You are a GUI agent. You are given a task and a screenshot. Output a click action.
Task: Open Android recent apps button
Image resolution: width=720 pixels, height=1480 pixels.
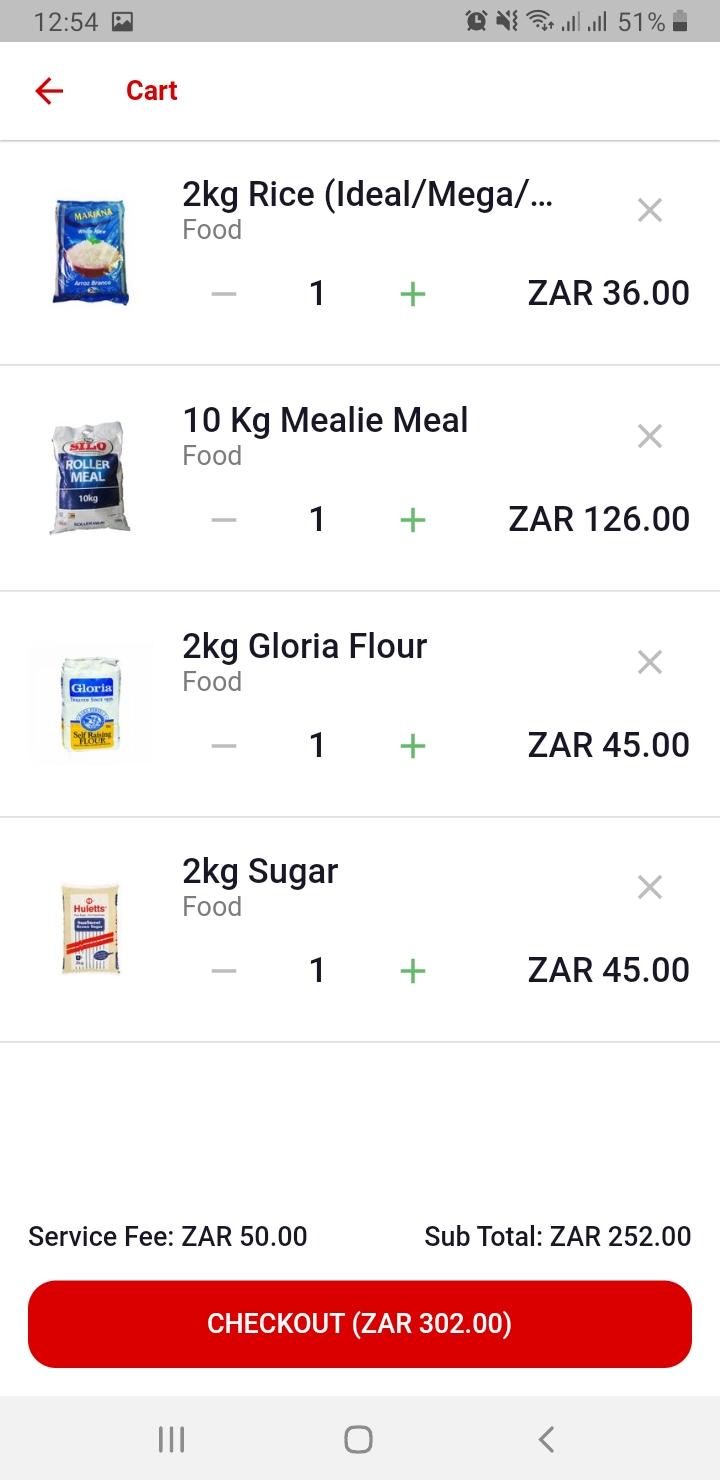pyautogui.click(x=172, y=1439)
